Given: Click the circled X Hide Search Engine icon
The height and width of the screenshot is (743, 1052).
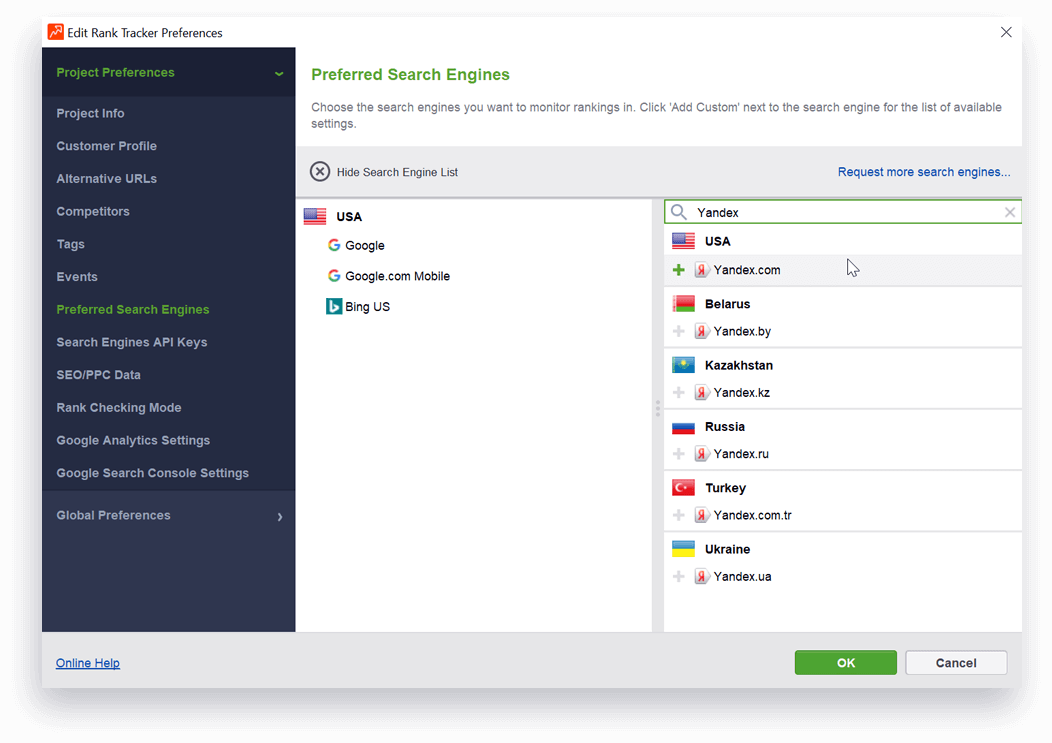Looking at the screenshot, I should (x=320, y=172).
